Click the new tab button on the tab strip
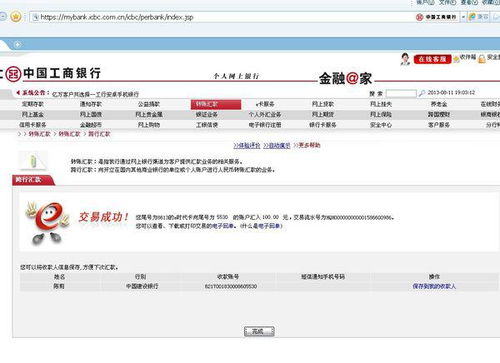 coord(18,44)
